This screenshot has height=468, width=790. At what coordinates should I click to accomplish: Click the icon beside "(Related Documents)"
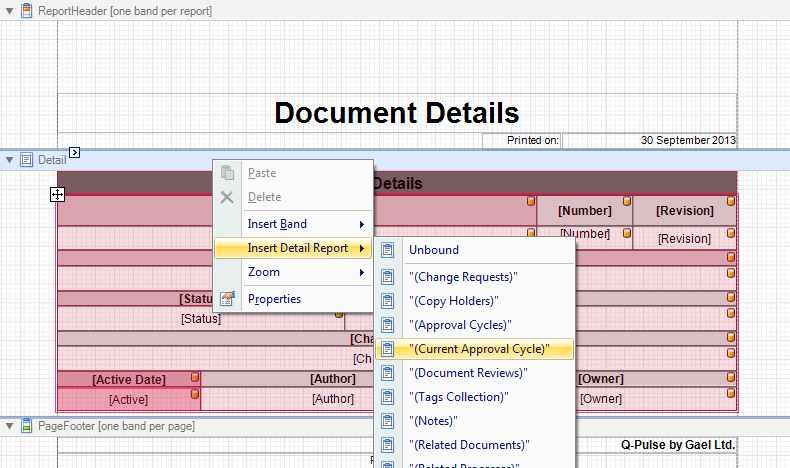coord(387,445)
